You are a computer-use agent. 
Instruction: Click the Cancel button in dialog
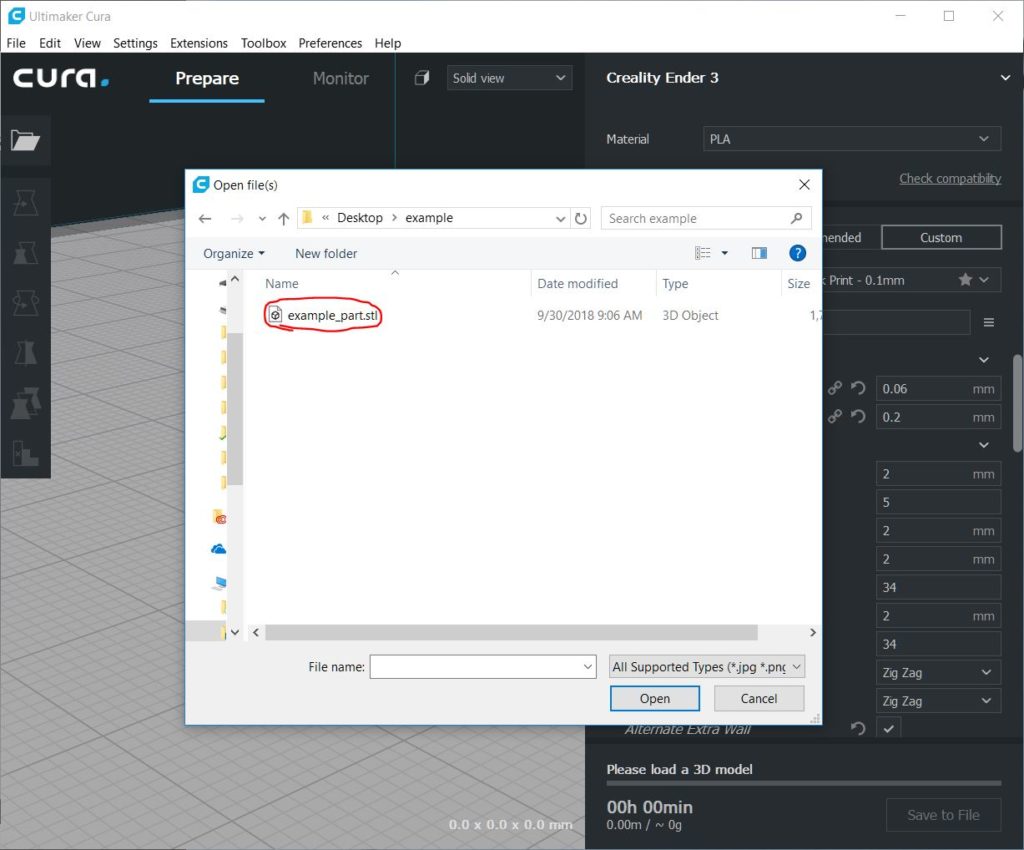759,699
